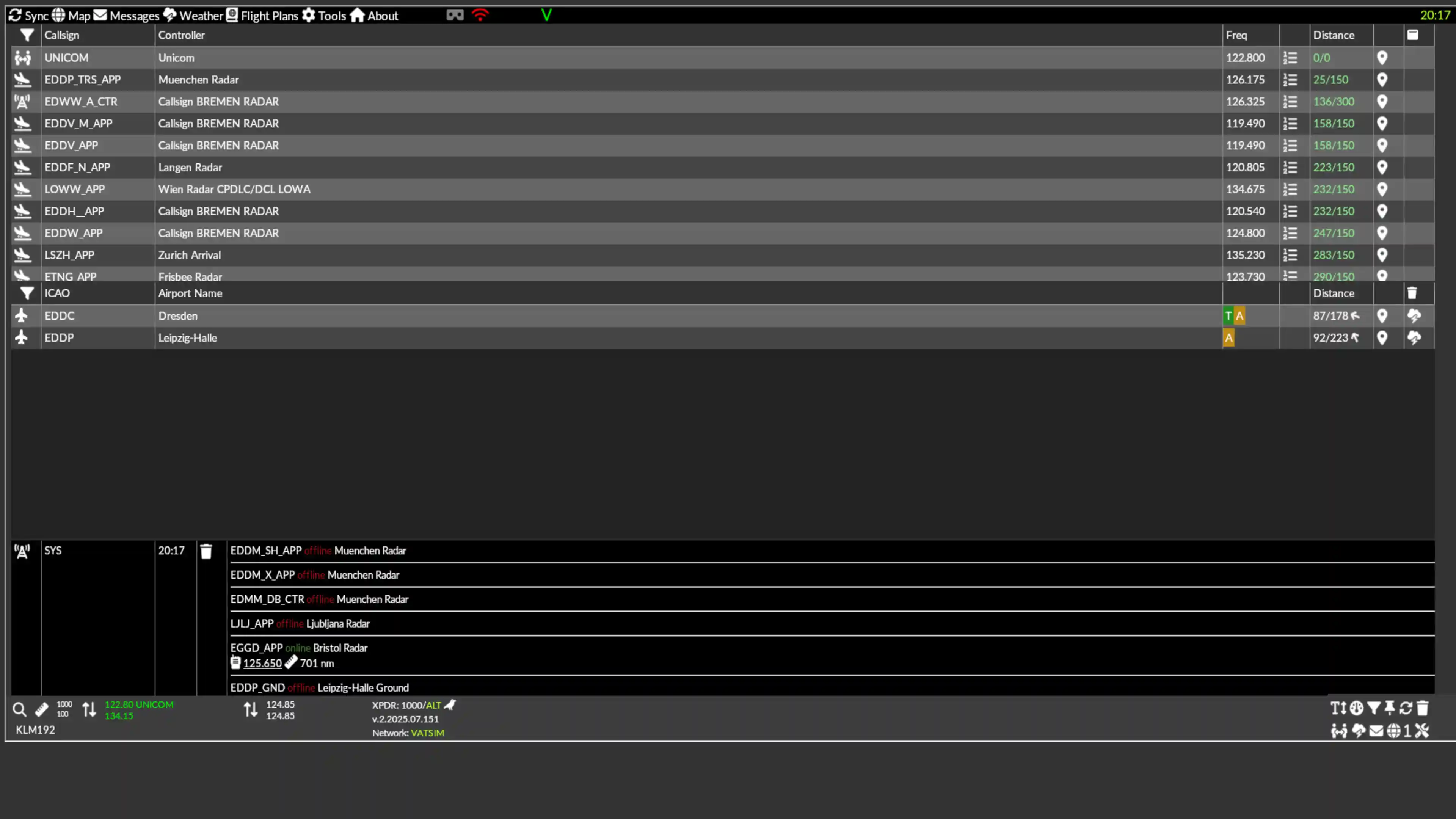The height and width of the screenshot is (819, 1456).
Task: Click the search magnifier icon at bottom-left
Action: click(19, 709)
